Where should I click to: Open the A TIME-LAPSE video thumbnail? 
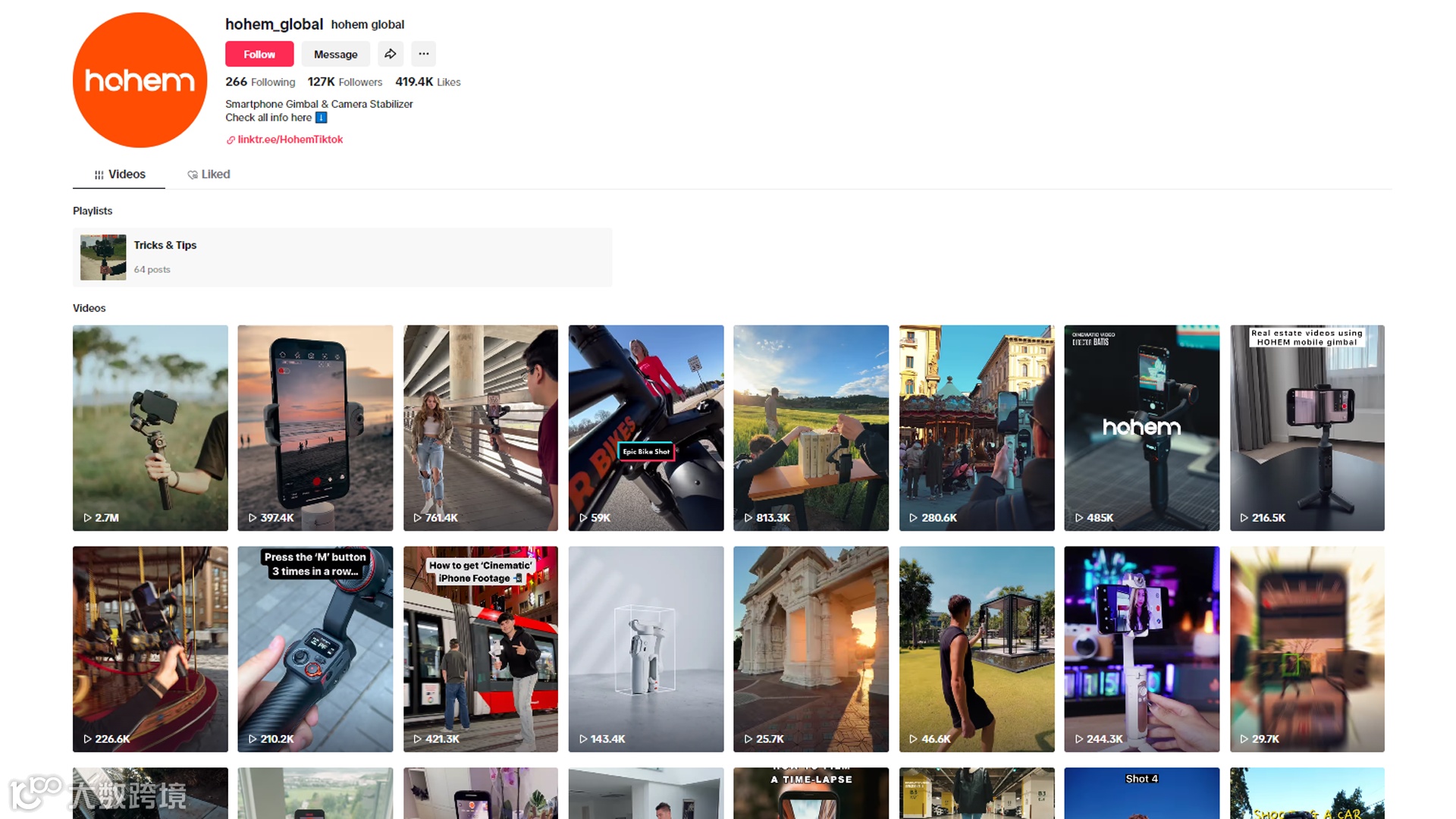pyautogui.click(x=811, y=793)
